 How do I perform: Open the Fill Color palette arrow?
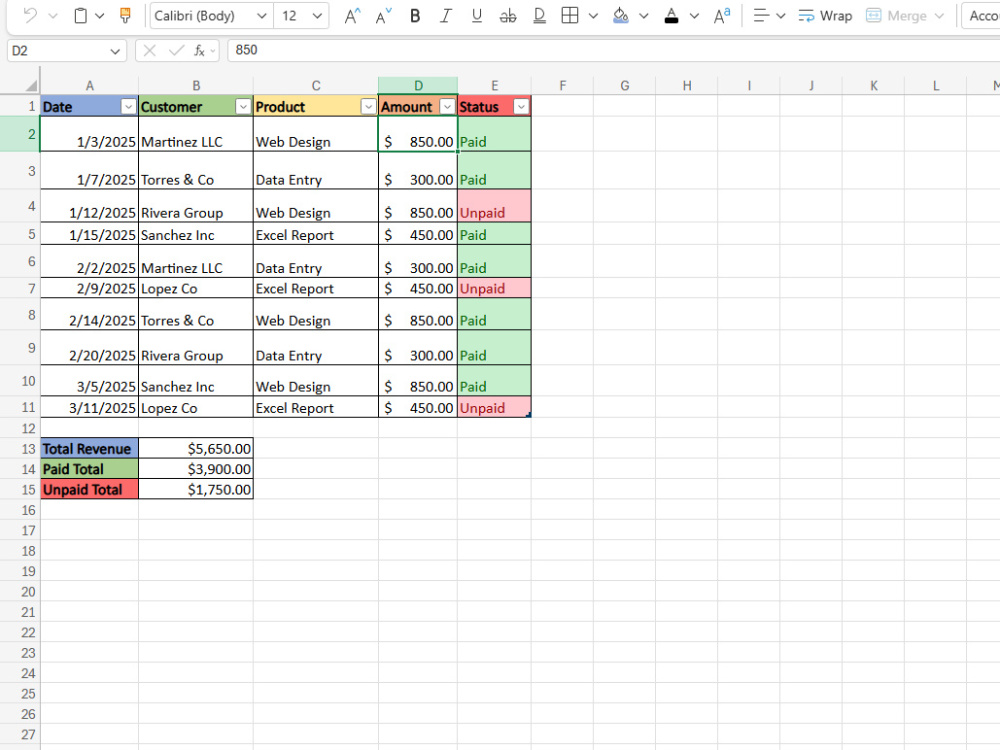(643, 16)
